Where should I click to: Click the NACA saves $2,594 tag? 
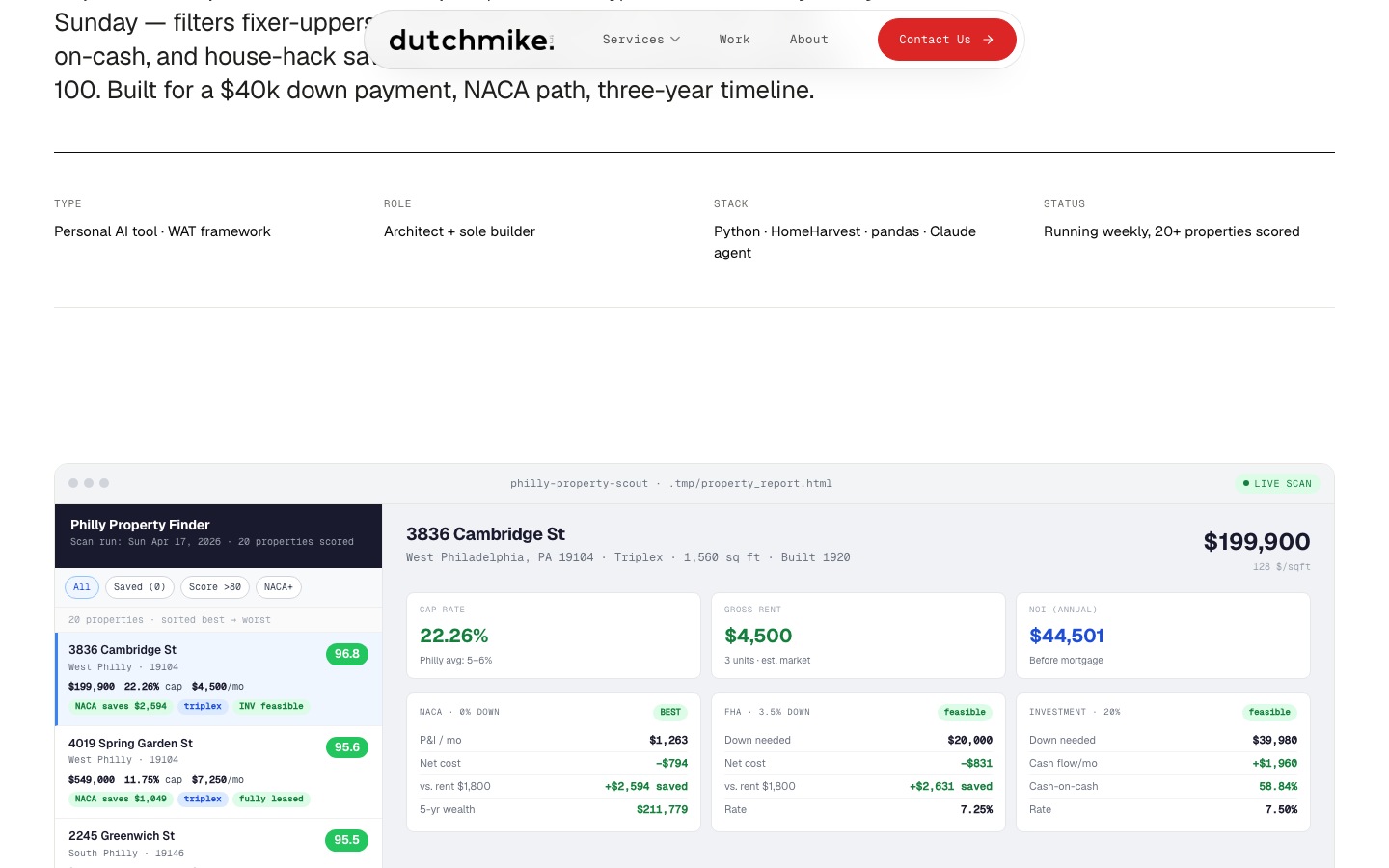click(x=121, y=706)
